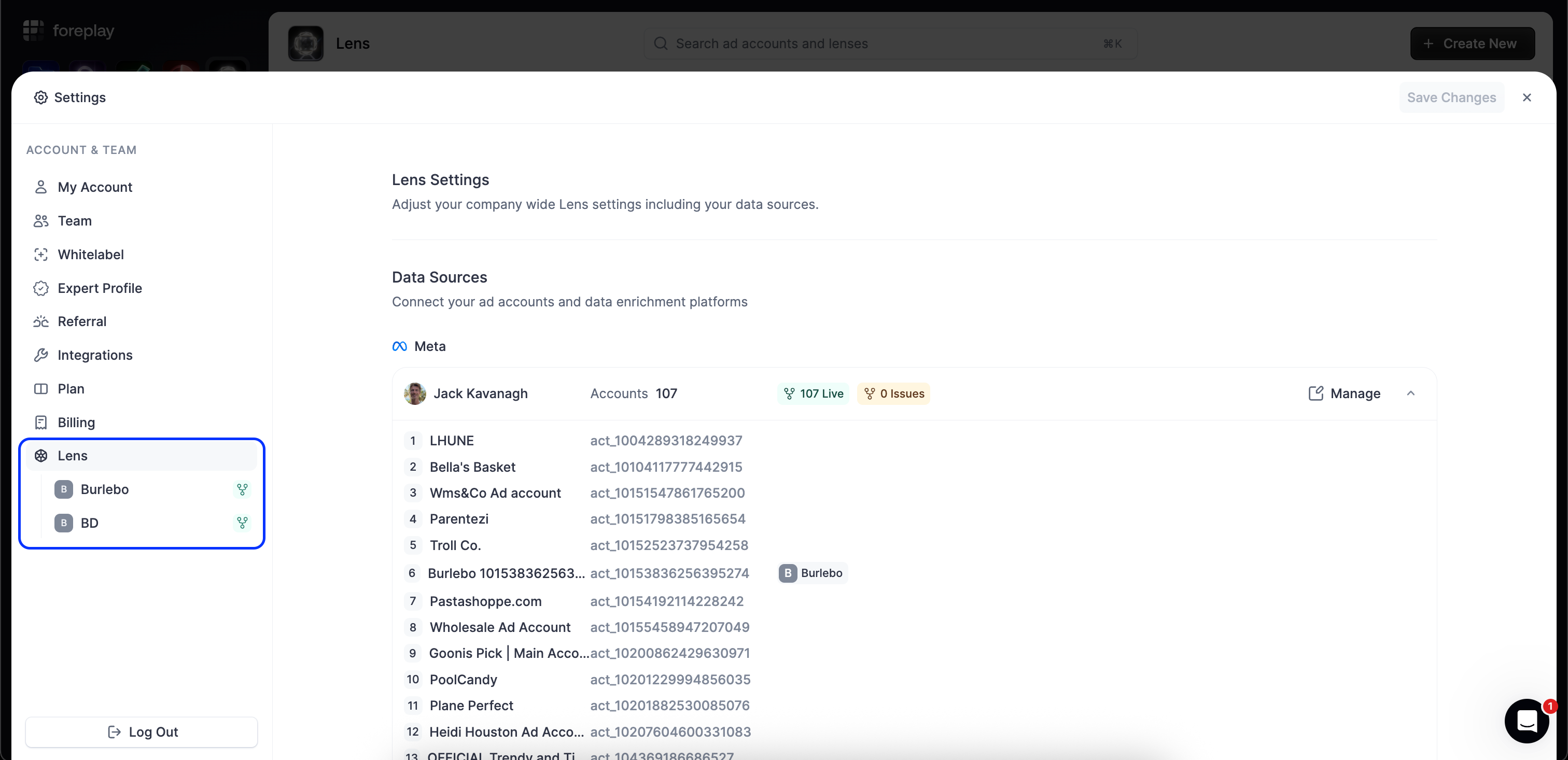Click the 0 Issues status badge
1568x760 pixels.
(x=893, y=393)
